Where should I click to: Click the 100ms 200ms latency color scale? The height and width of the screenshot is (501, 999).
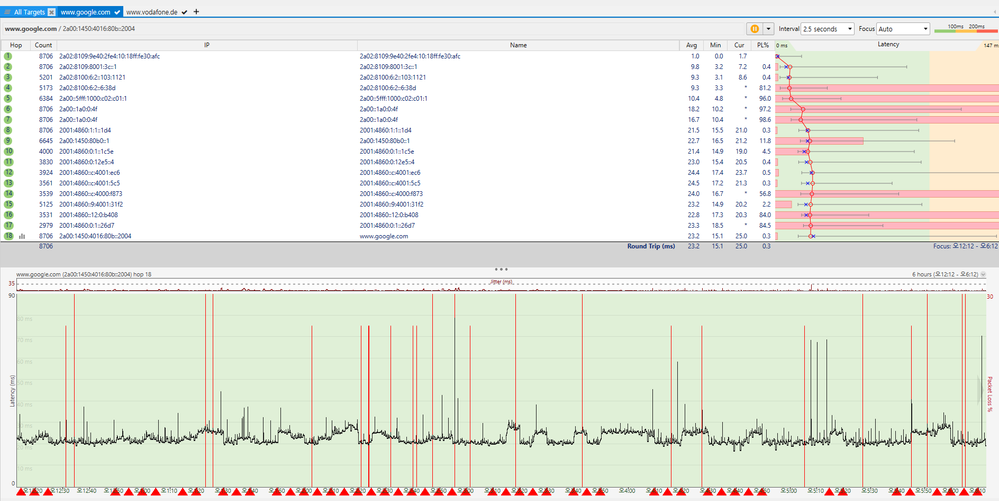[965, 29]
